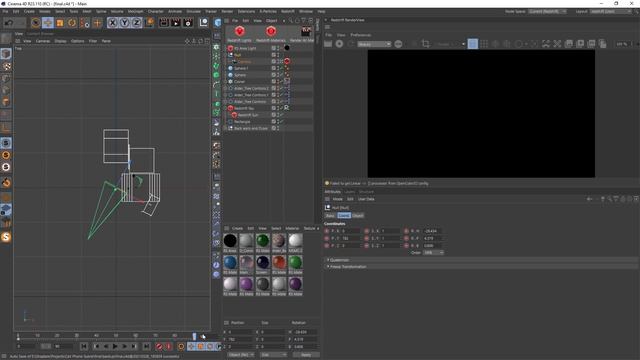This screenshot has height=360, width=640.
Task: Open viewport Display menu
Action: point(60,41)
